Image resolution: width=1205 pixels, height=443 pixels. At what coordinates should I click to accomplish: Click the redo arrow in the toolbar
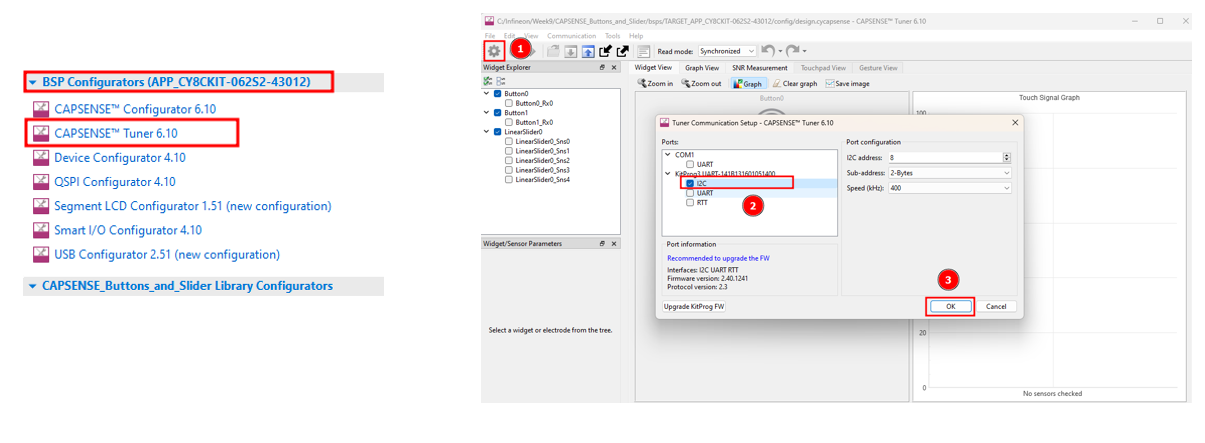pos(792,51)
